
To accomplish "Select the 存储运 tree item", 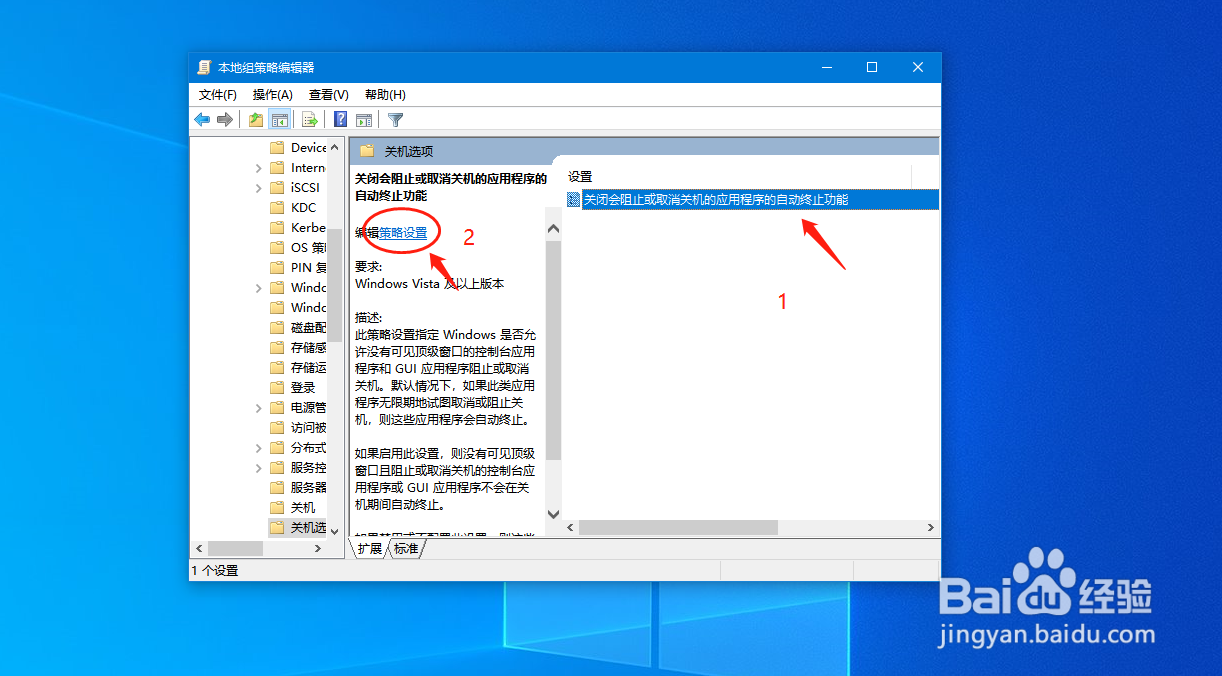I will tap(308, 368).
